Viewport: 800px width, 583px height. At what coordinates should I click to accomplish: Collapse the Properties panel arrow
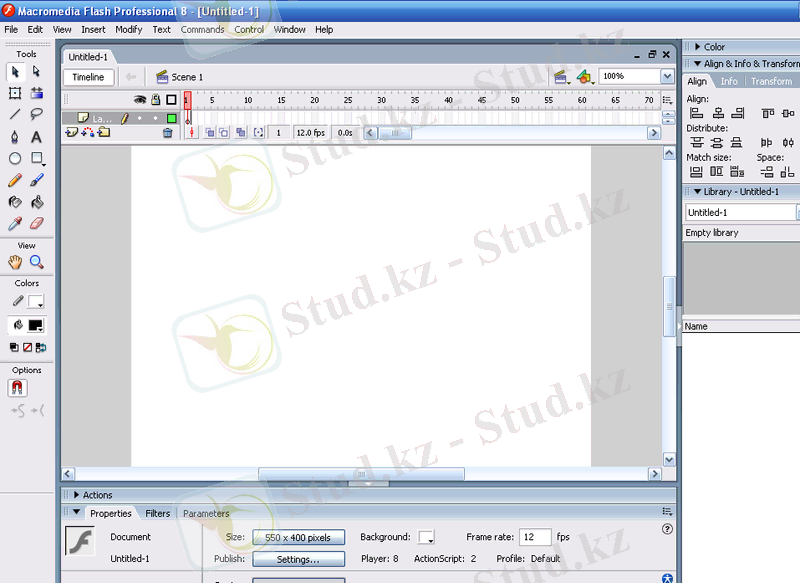pyautogui.click(x=77, y=512)
